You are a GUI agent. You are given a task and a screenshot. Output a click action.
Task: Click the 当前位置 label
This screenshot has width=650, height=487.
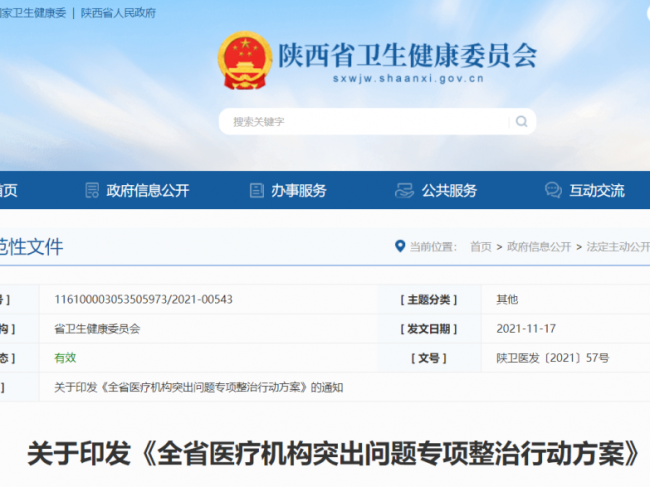(433, 247)
